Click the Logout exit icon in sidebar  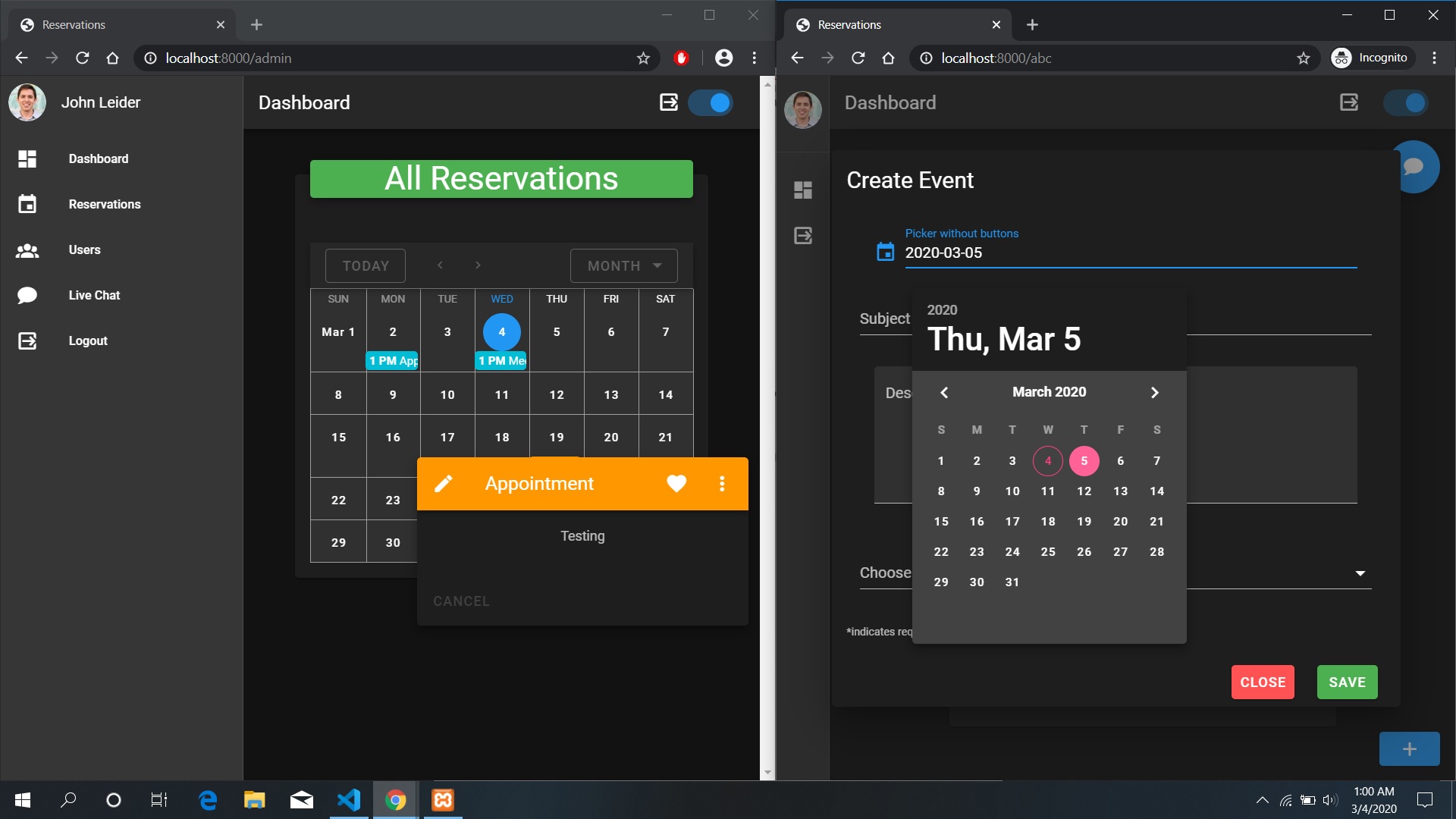27,340
